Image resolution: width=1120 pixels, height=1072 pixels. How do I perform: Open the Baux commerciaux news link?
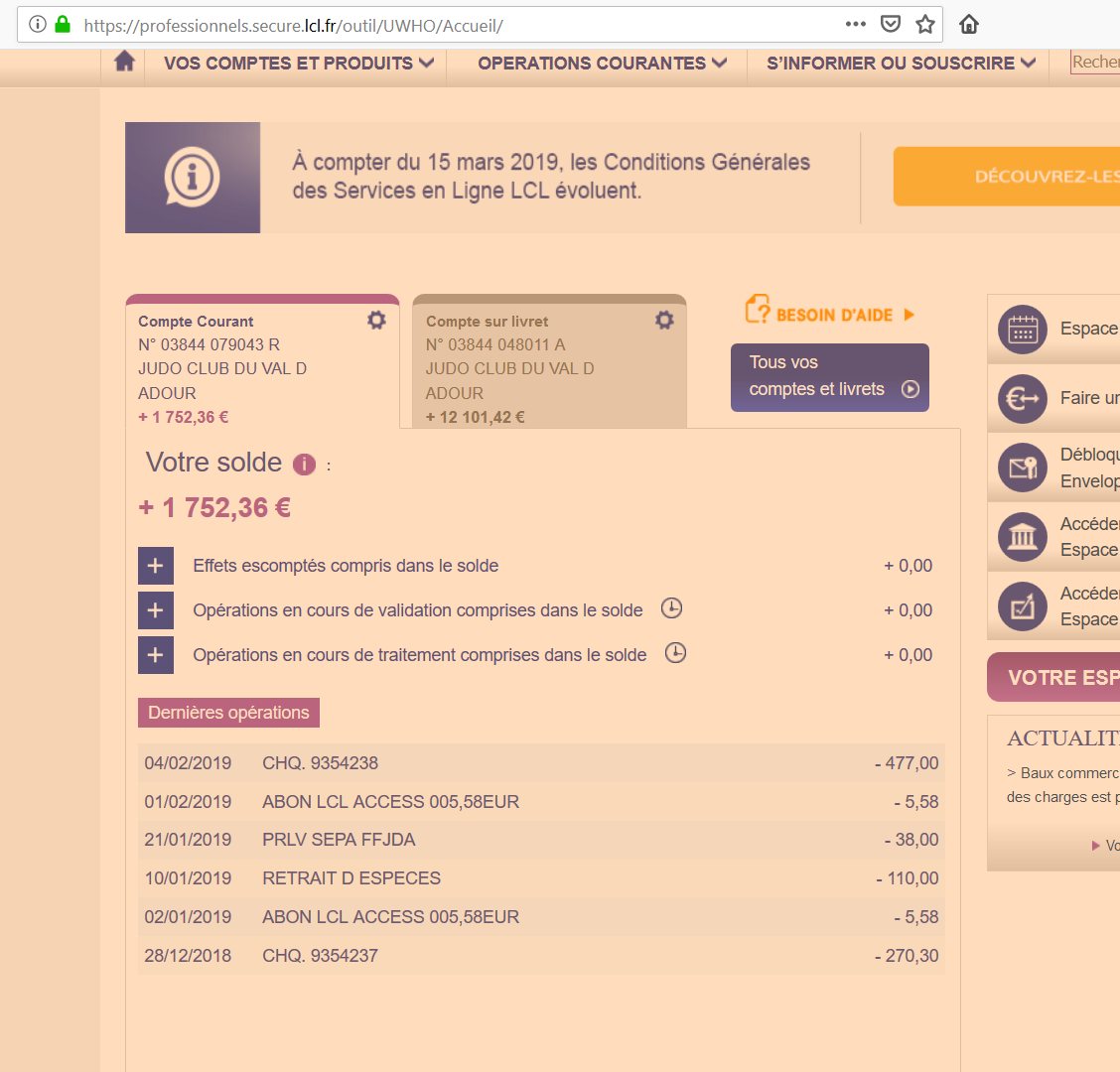(1062, 785)
